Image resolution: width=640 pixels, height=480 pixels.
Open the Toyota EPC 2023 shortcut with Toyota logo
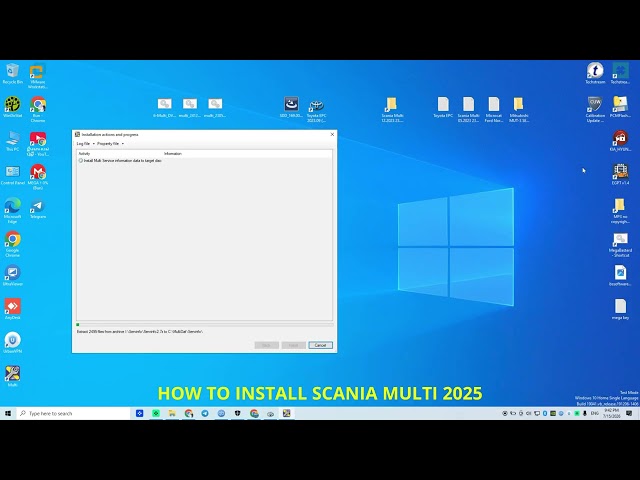[316, 109]
